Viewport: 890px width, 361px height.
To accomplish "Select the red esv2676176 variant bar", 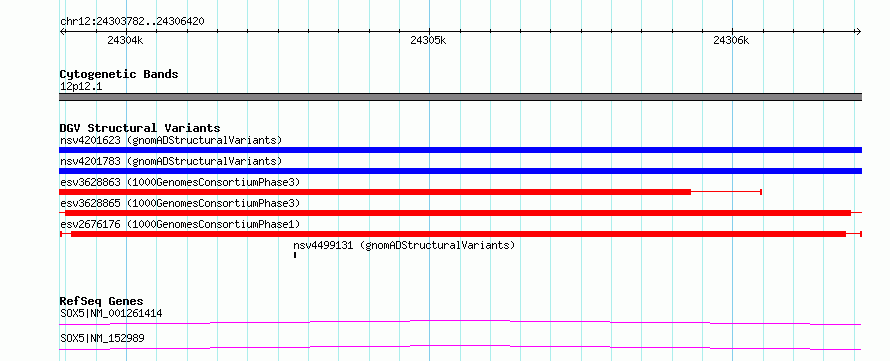I will click(x=460, y=234).
